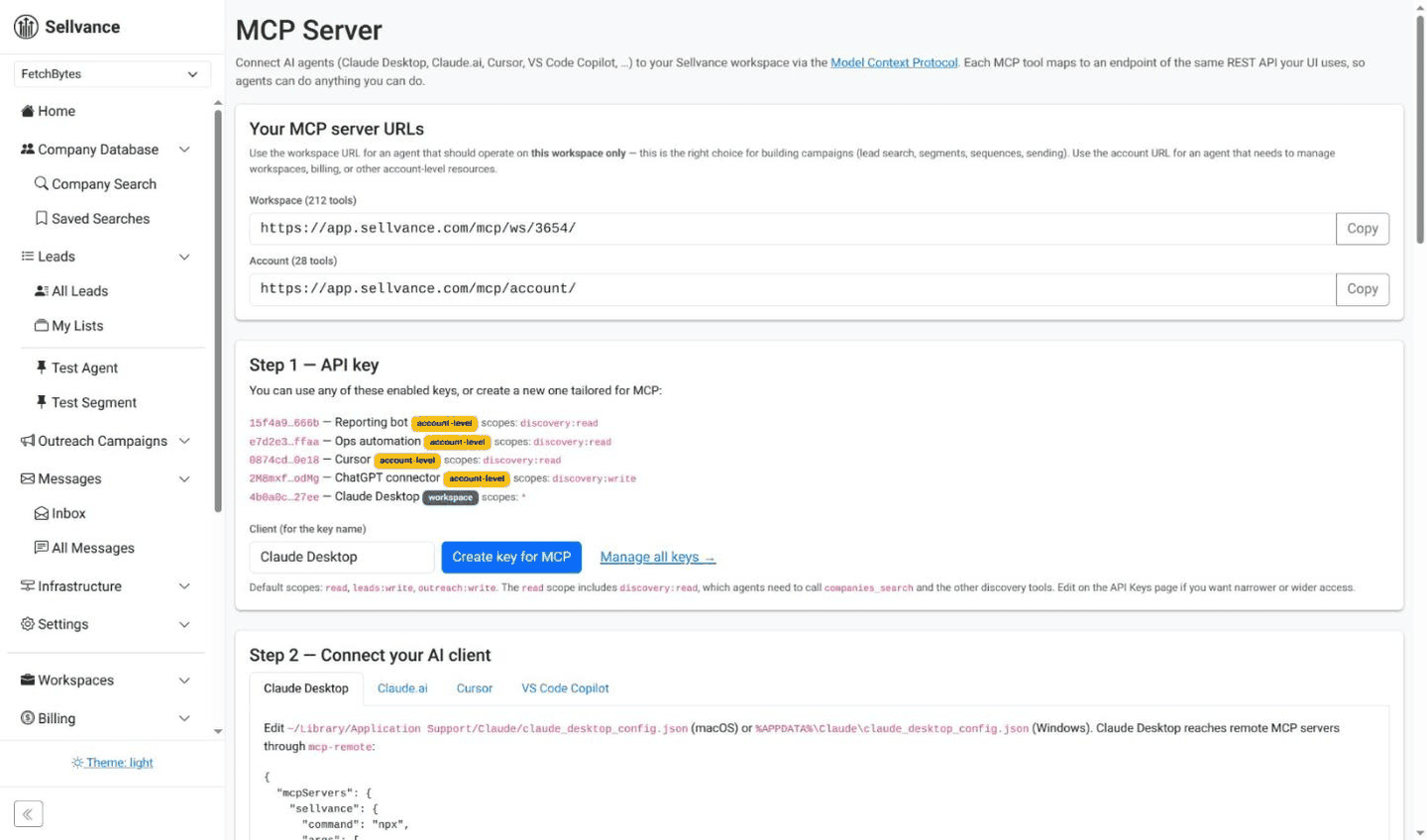The image size is (1427, 840).
Task: Click the e7d2e3..ffaa key ID
Action: [284, 442]
